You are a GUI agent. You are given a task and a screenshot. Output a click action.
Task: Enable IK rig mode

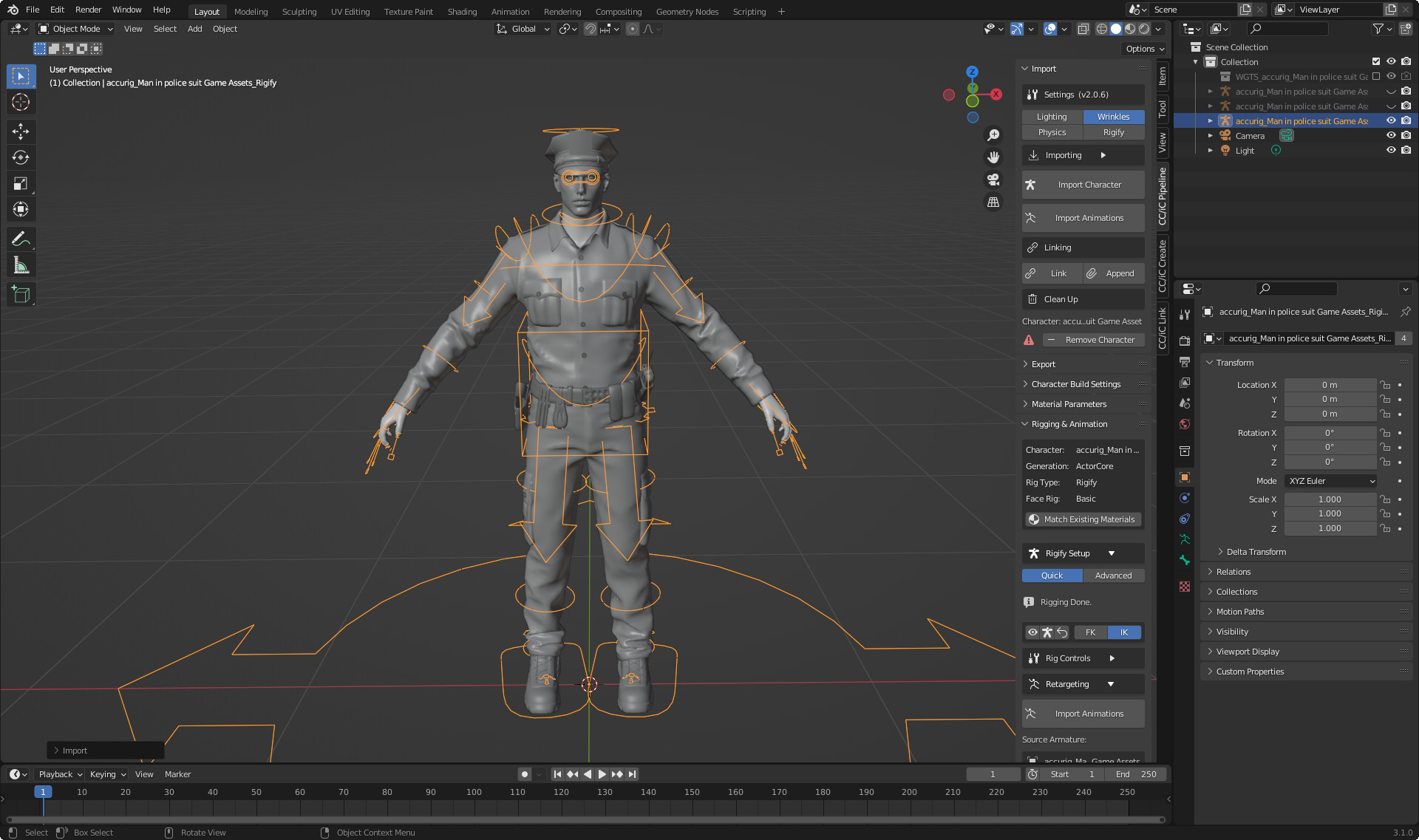click(1124, 632)
